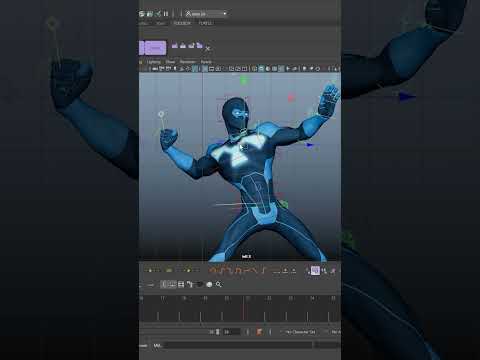The height and width of the screenshot is (360, 480).
Task: Toggle the first timeline layout button
Action: 164,284
